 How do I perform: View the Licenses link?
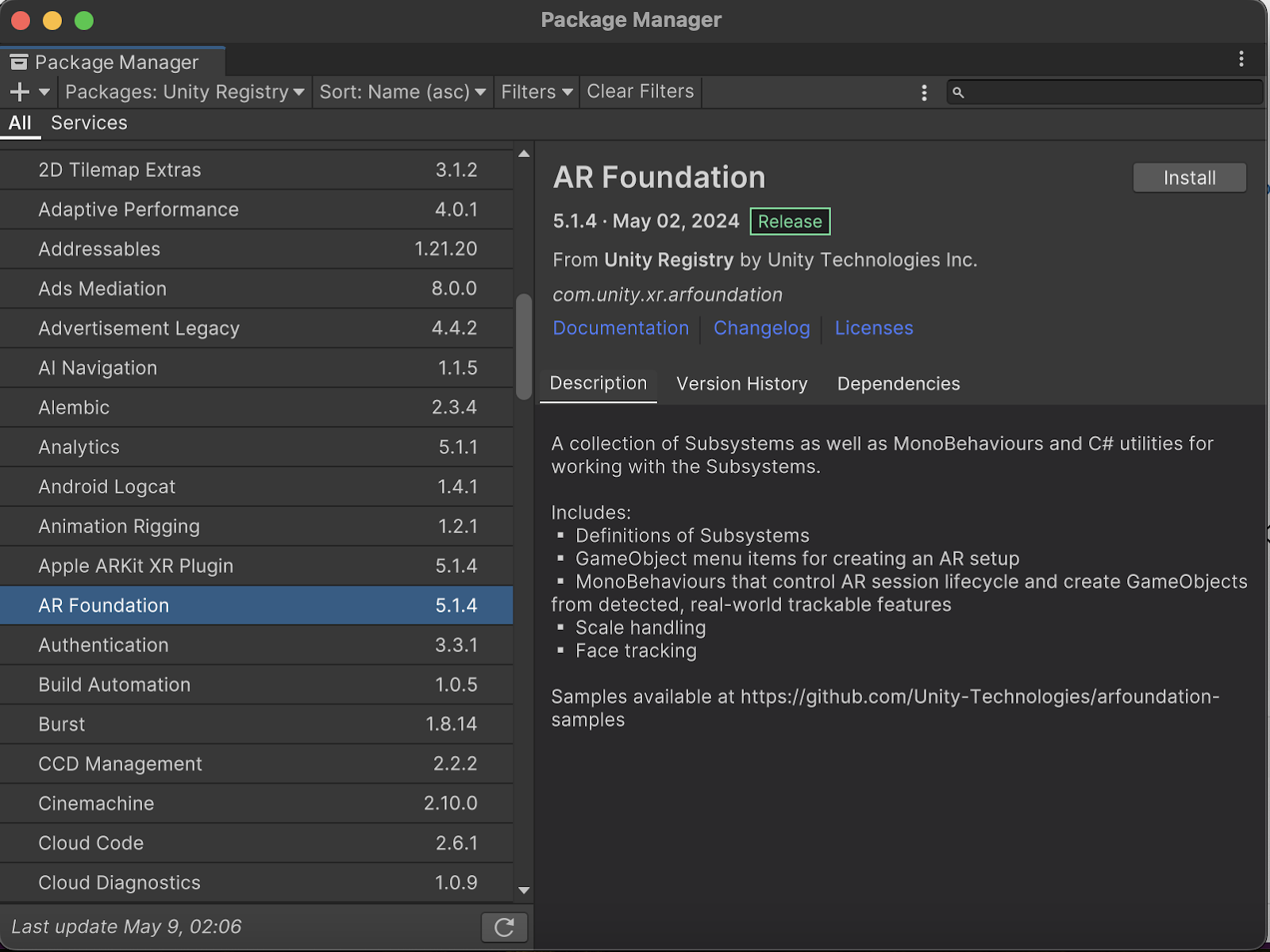[873, 328]
